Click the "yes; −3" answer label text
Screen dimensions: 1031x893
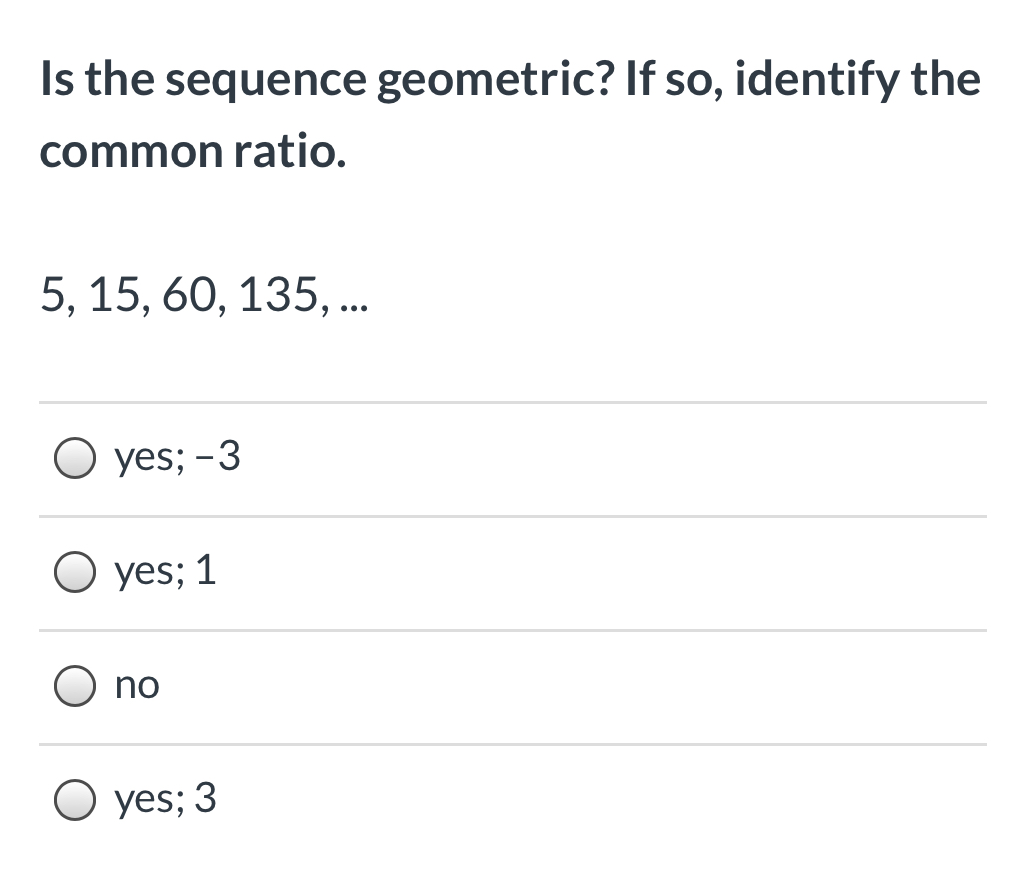tap(178, 459)
